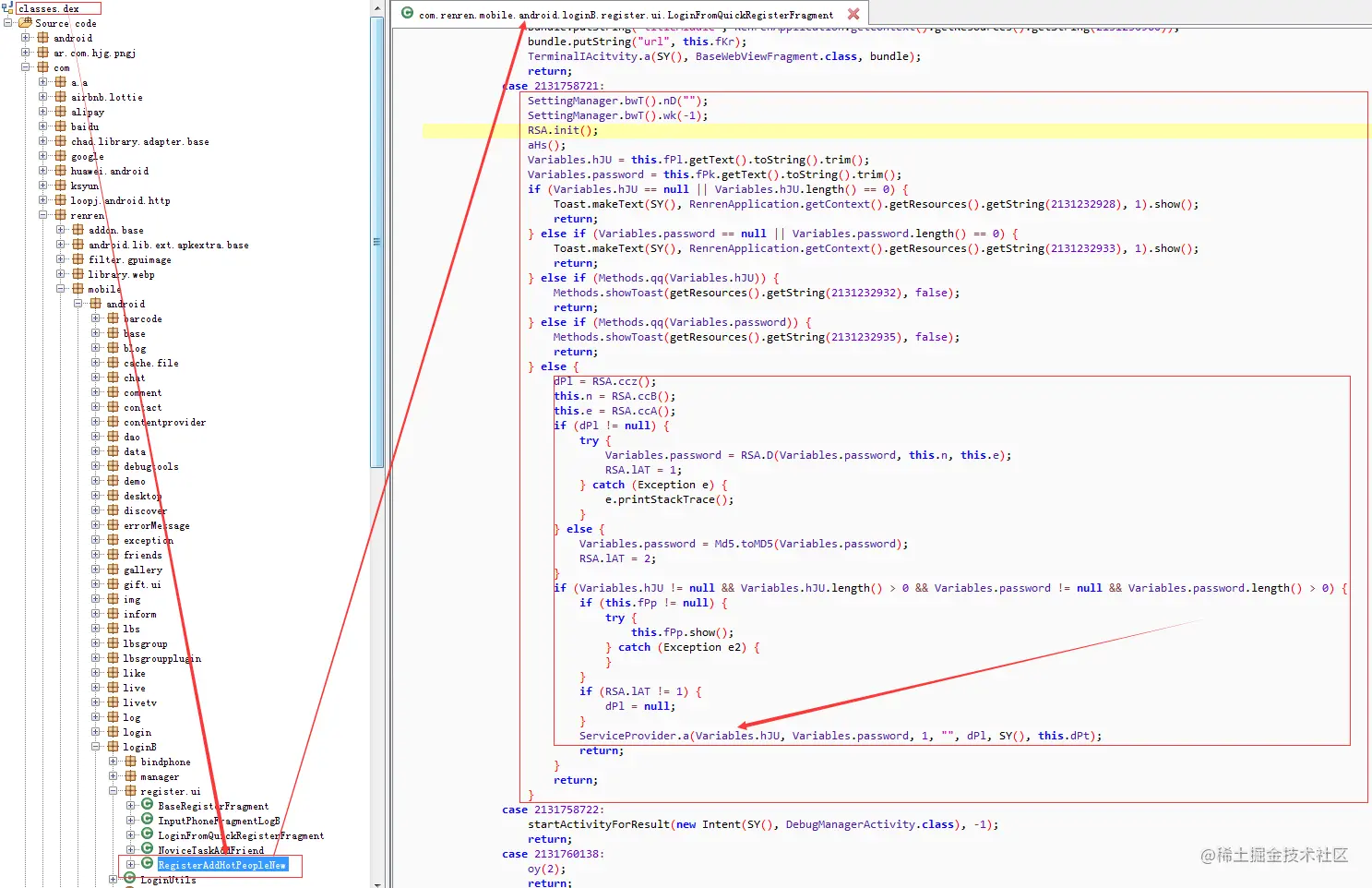Click the Source code folder icon
This screenshot has height=888, width=1372.
(26, 23)
